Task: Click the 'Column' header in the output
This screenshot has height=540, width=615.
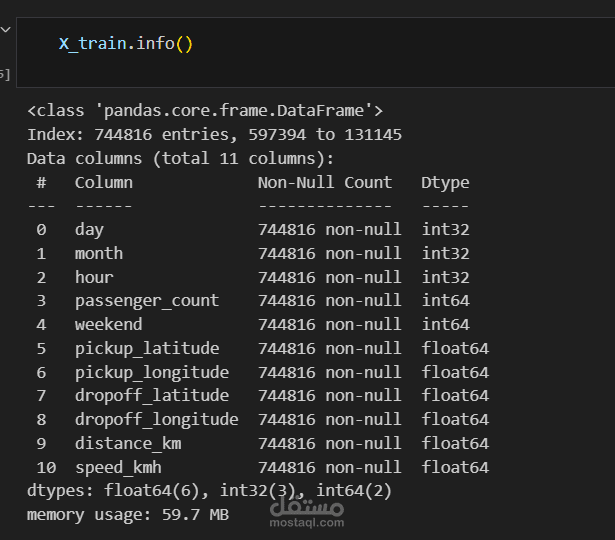Action: pyautogui.click(x=103, y=182)
